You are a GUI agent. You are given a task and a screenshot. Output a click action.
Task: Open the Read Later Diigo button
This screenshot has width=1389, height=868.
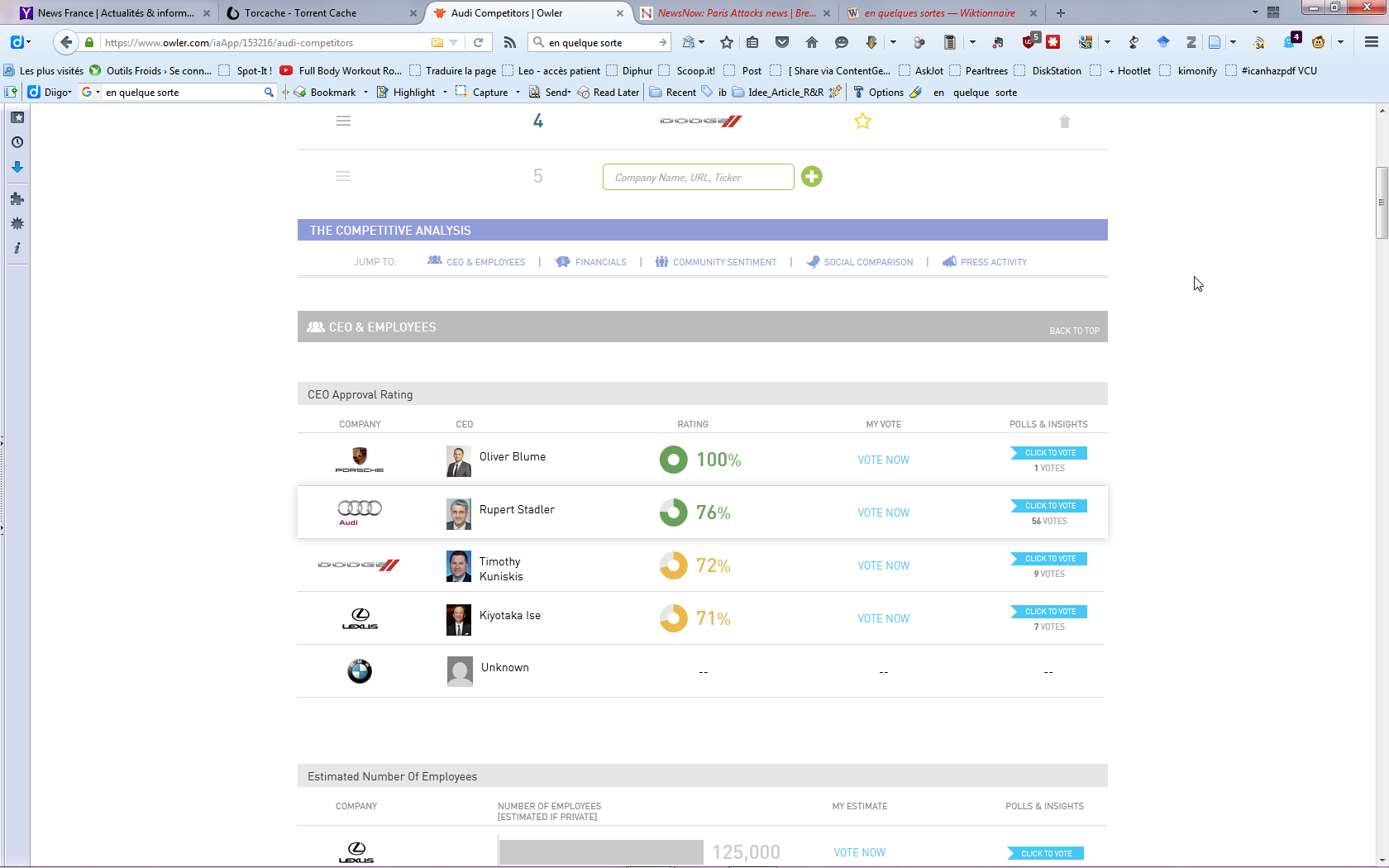pos(609,93)
